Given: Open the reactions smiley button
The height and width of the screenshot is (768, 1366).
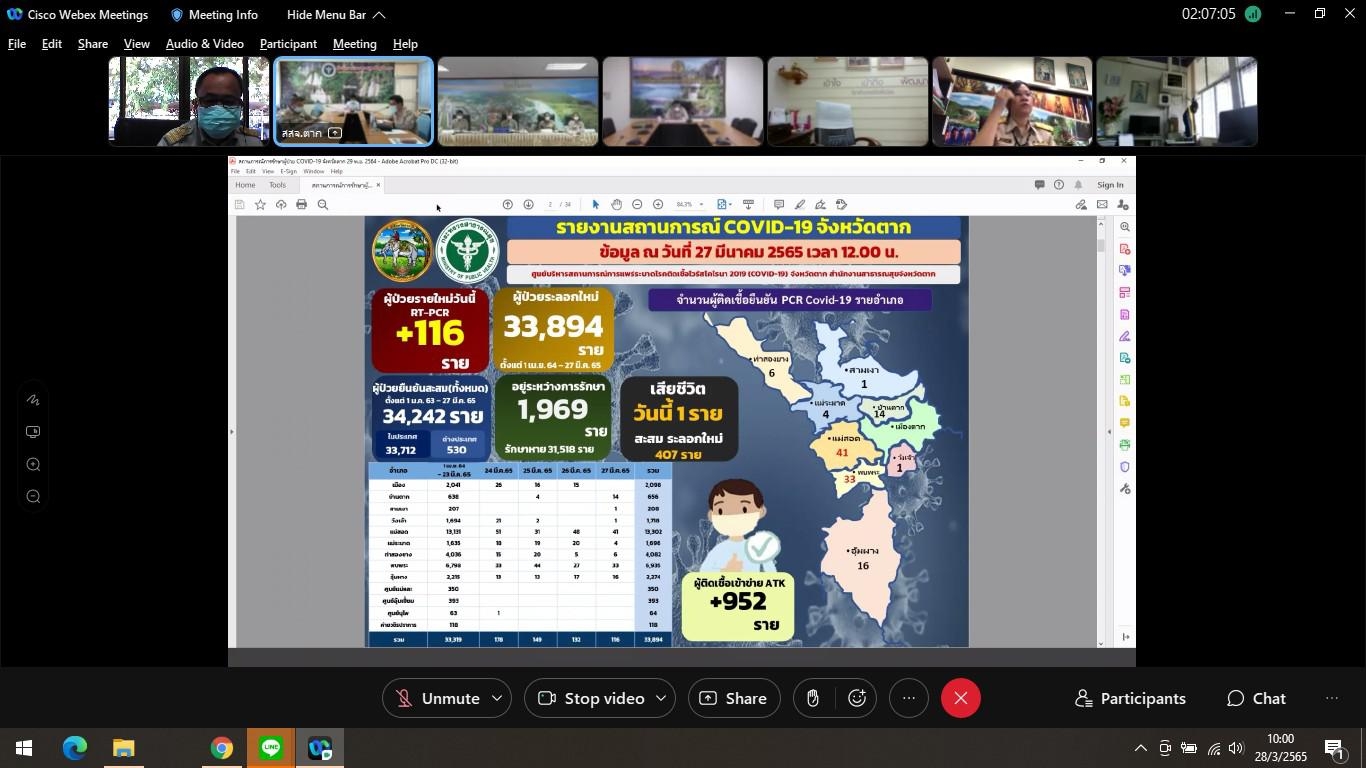Looking at the screenshot, I should pyautogui.click(x=857, y=698).
